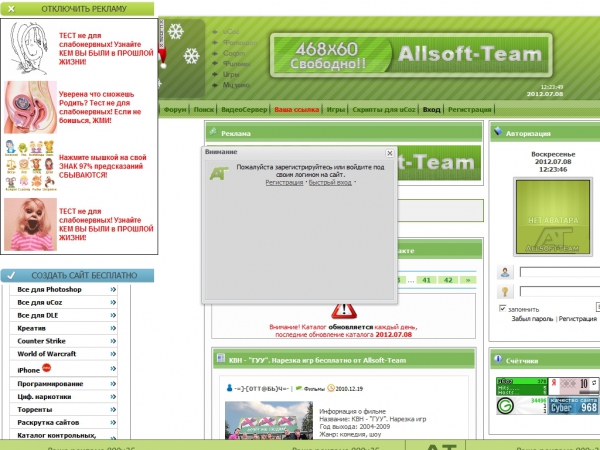600x450 pixels.
Task: Open the Форум menu item
Action: [175, 109]
